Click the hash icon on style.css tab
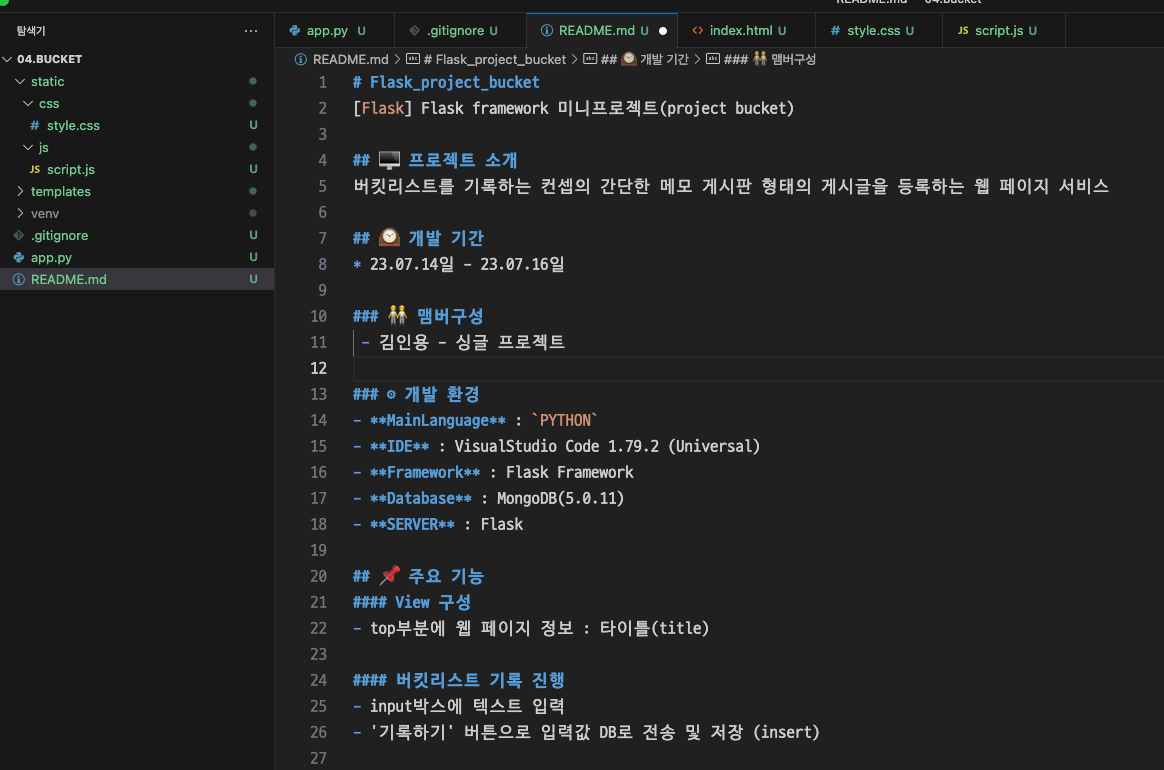This screenshot has height=770, width=1164. pyautogui.click(x=835, y=30)
